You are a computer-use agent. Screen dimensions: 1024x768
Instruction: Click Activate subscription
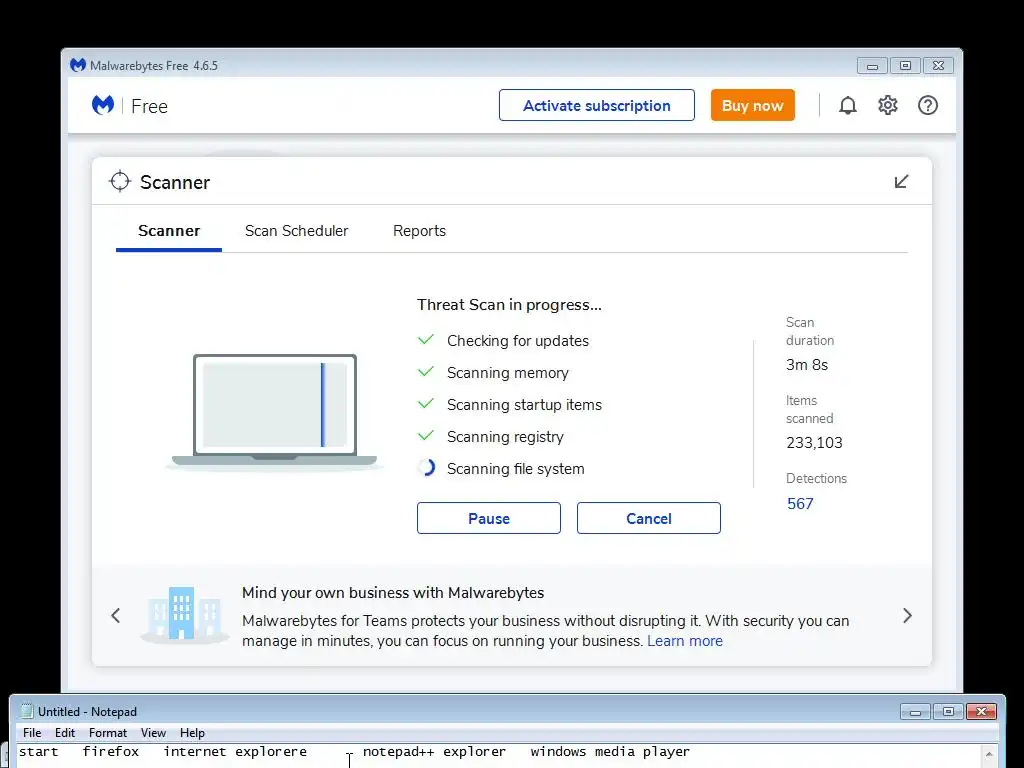(596, 105)
